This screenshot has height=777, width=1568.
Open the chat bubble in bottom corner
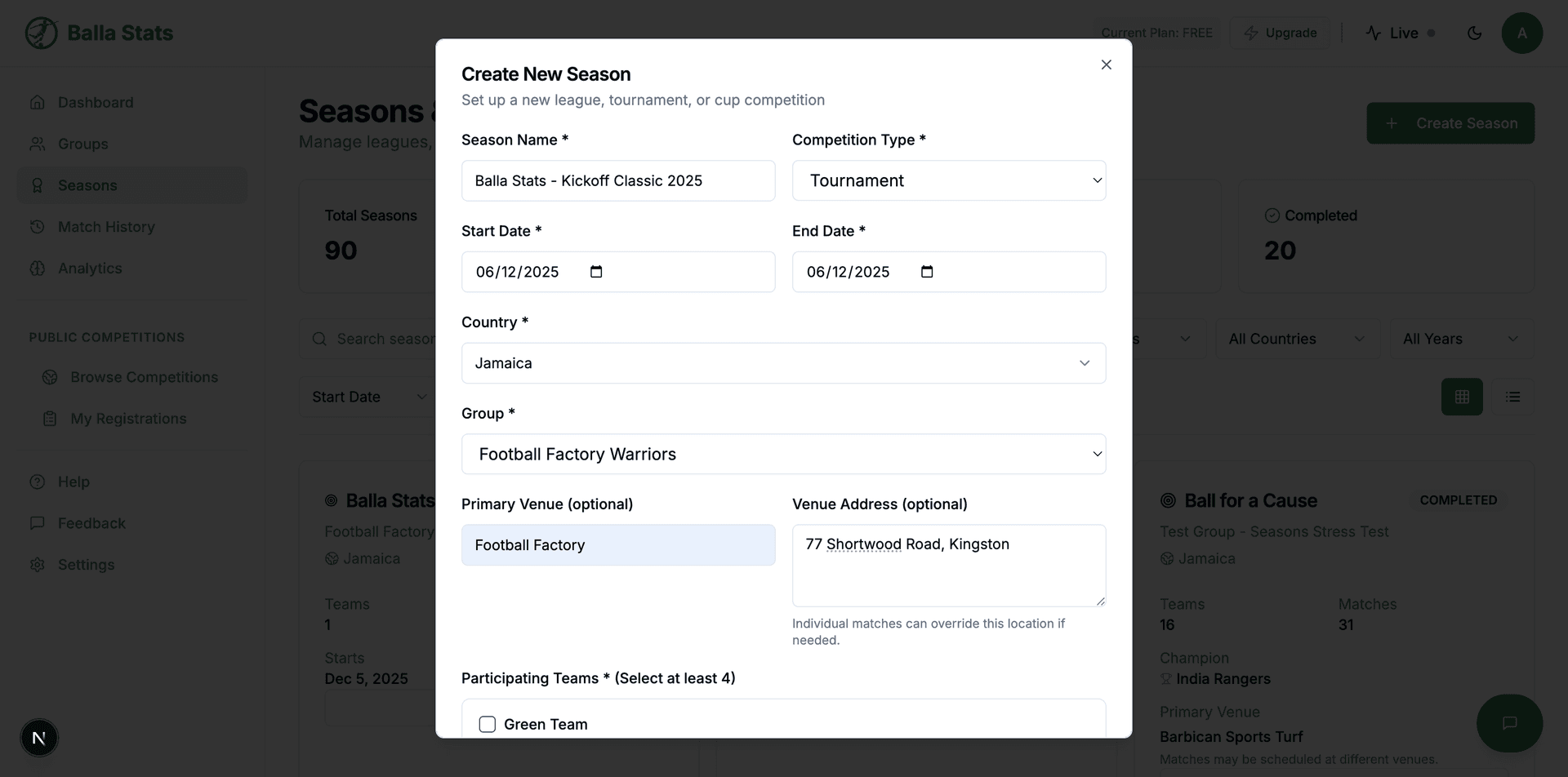click(1509, 723)
